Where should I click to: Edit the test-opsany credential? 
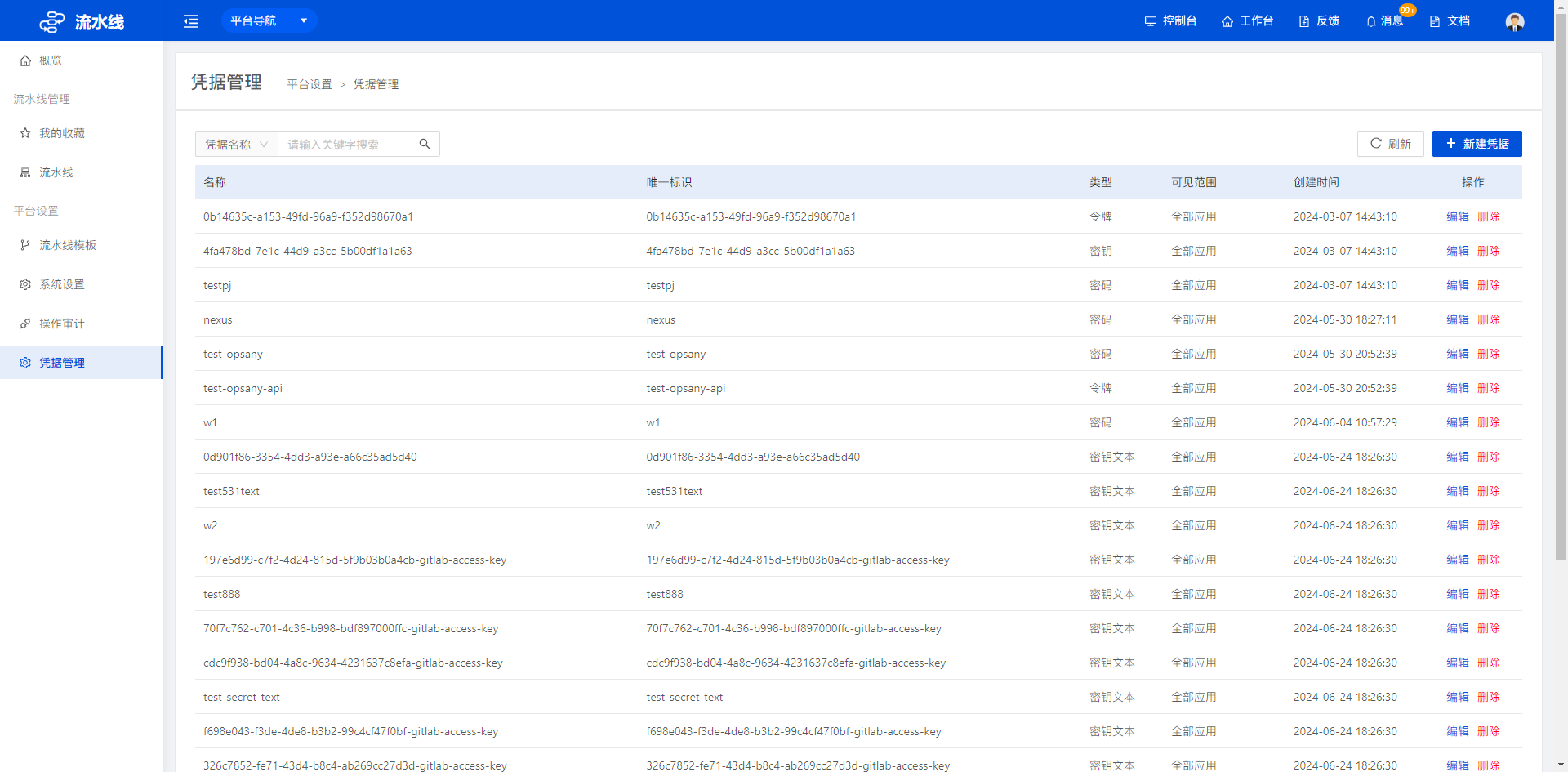(x=1458, y=354)
